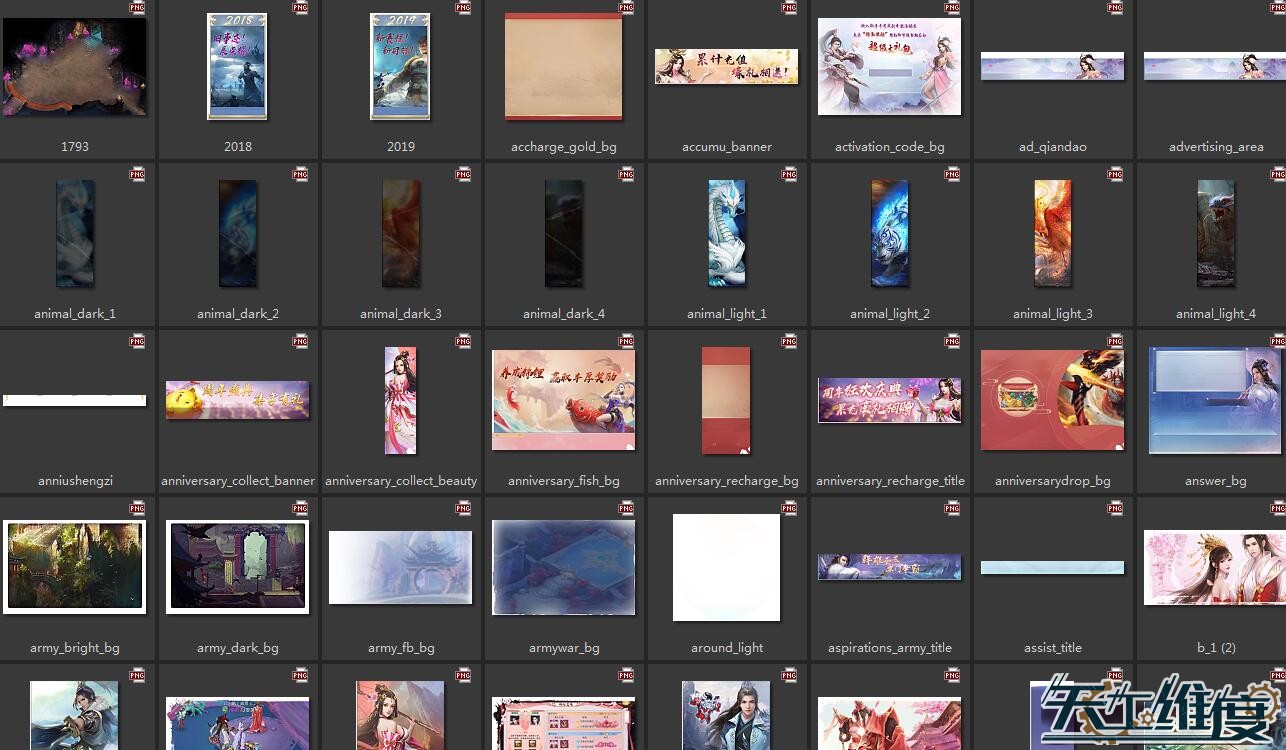Select the animal_light_3 phoenix image

[x=1052, y=233]
